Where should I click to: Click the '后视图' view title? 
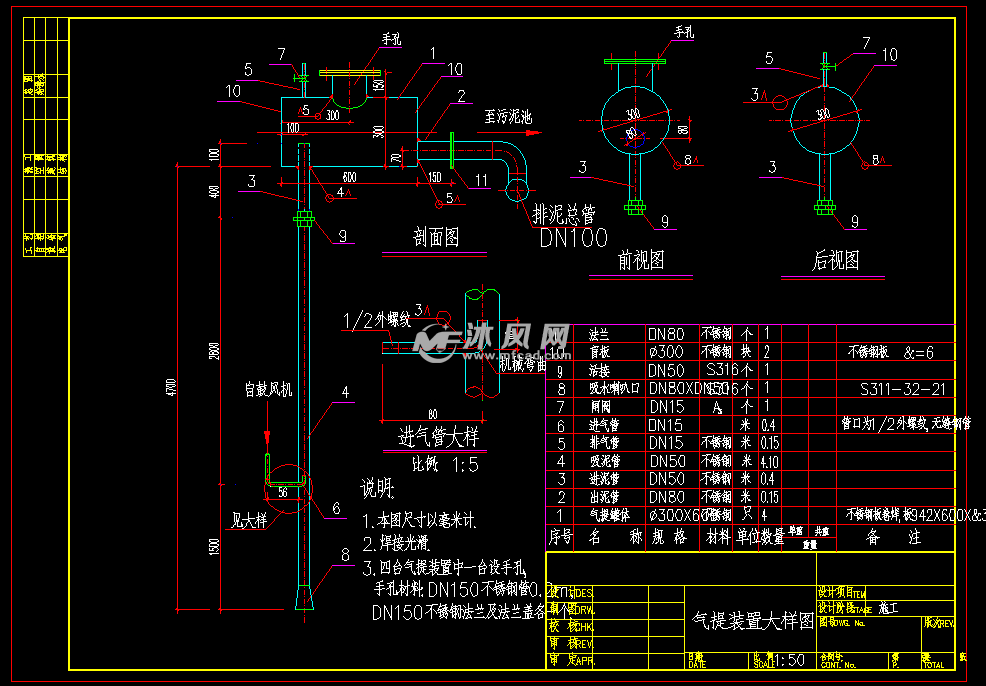835,260
